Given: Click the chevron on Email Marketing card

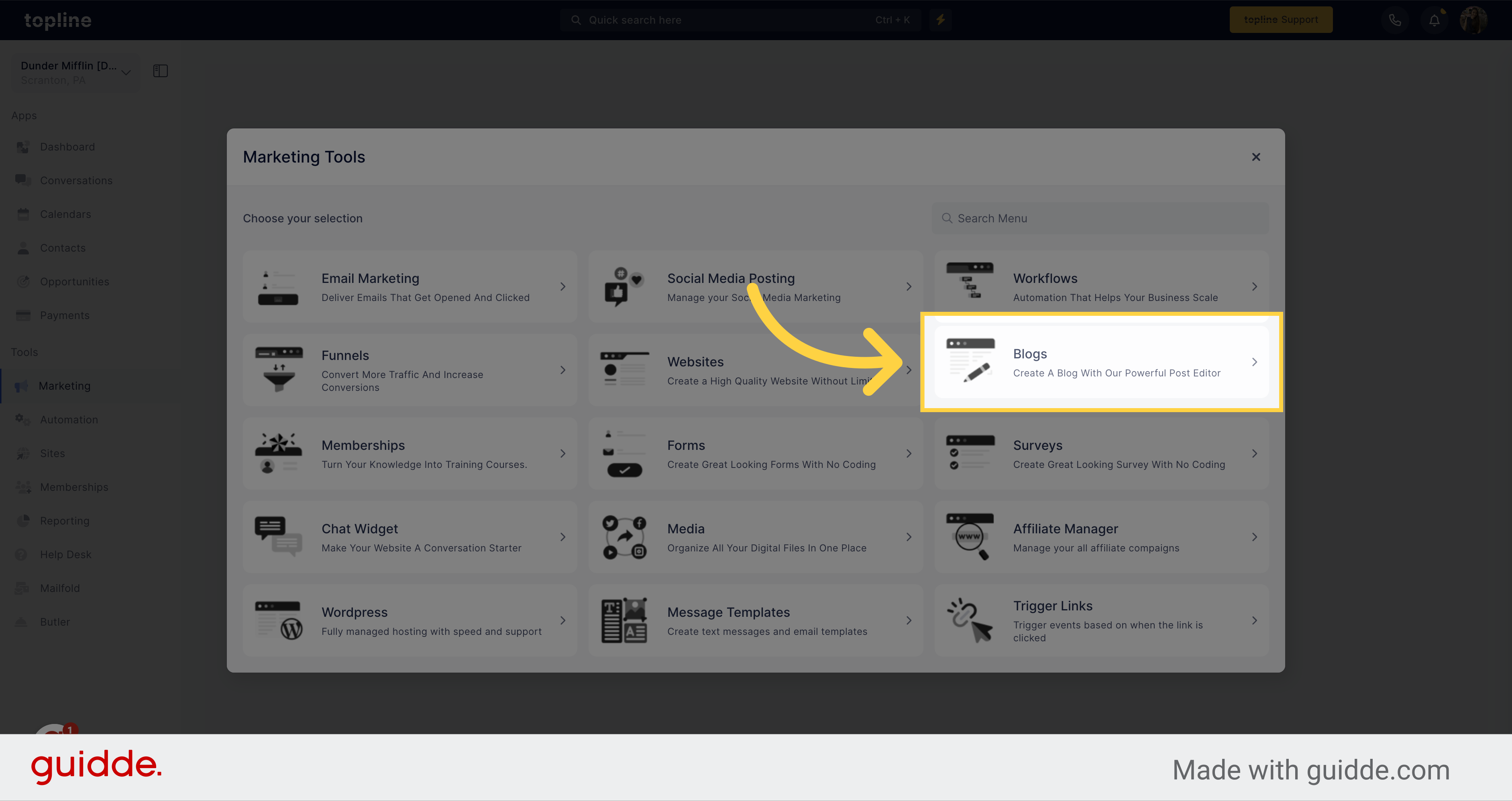Looking at the screenshot, I should pyautogui.click(x=562, y=287).
